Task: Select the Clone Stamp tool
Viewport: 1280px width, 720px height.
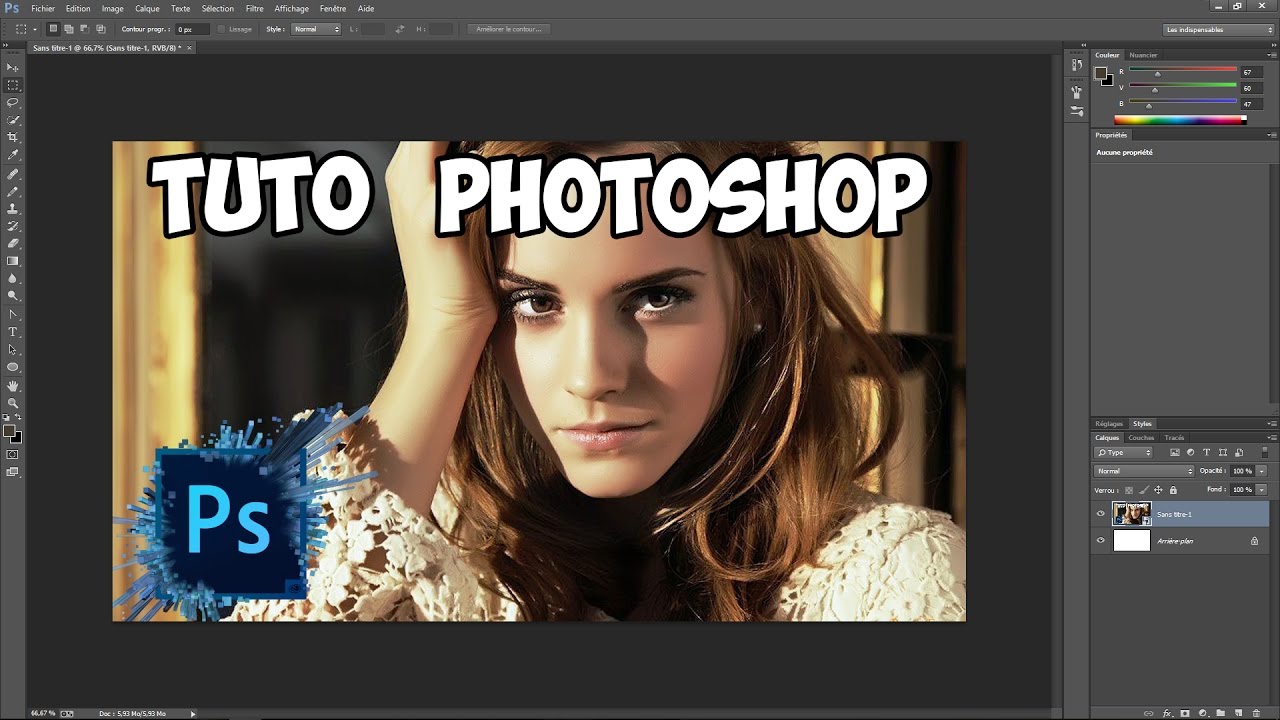Action: tap(13, 209)
